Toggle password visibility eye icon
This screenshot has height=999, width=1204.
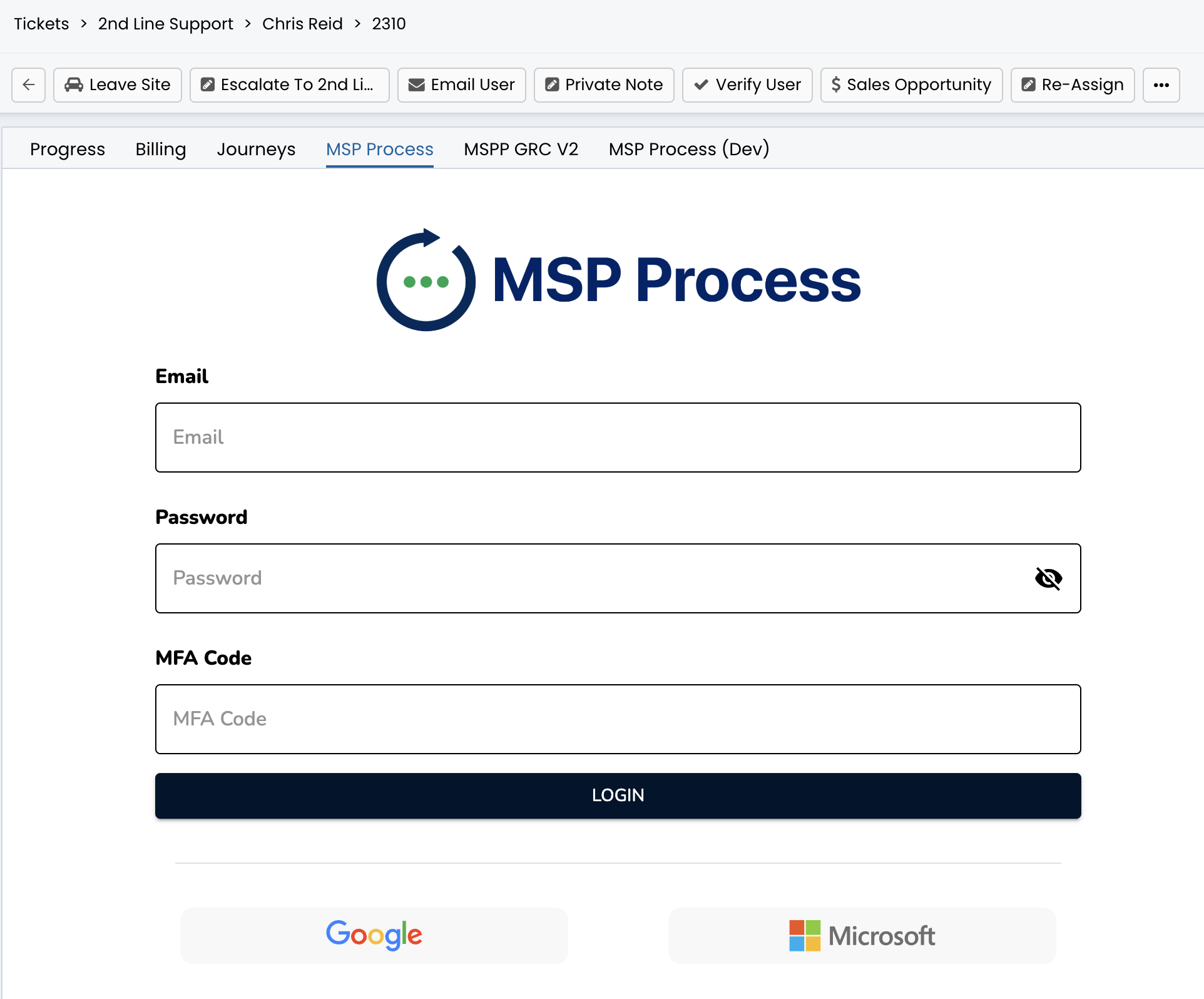coord(1048,578)
